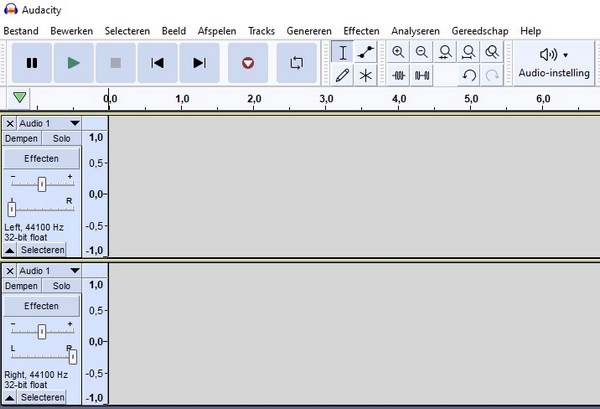Open the Analyseren menu
This screenshot has height=409, width=600.
point(415,31)
